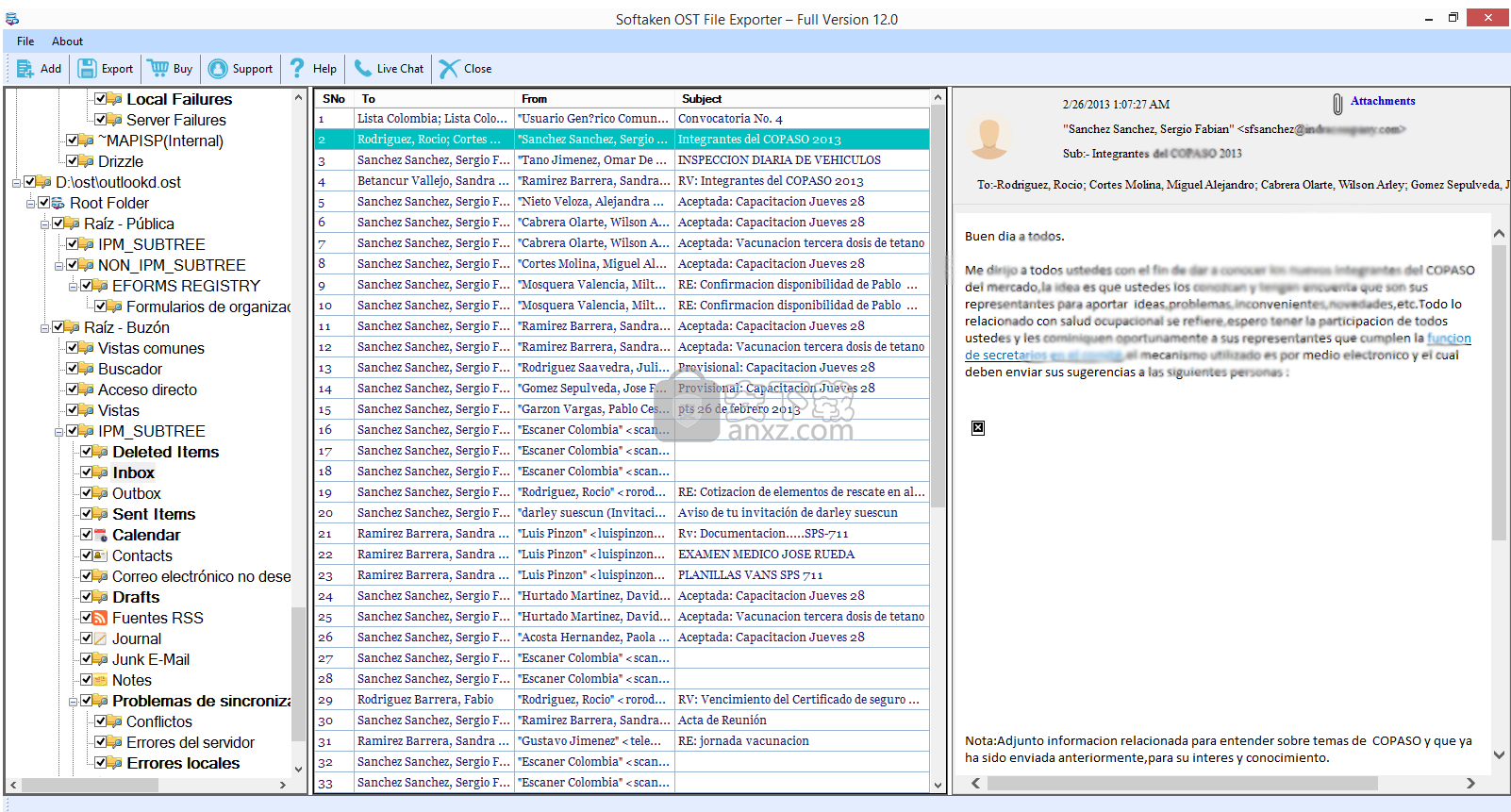
Task: Collapse the D:\ost\outlookd.ost tree node
Action: 16,182
